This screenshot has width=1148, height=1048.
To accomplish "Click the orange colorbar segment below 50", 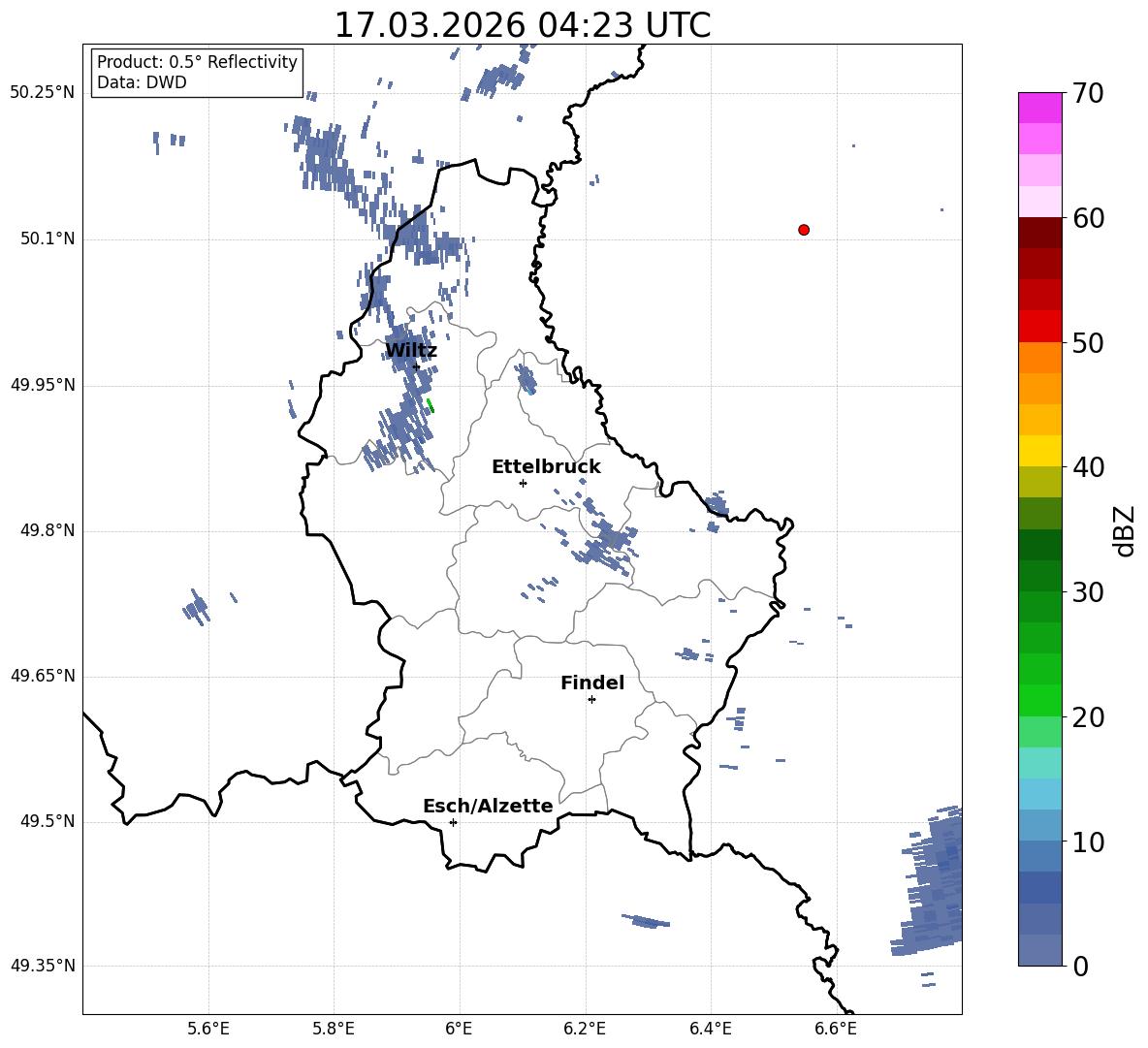I will (x=1039, y=358).
